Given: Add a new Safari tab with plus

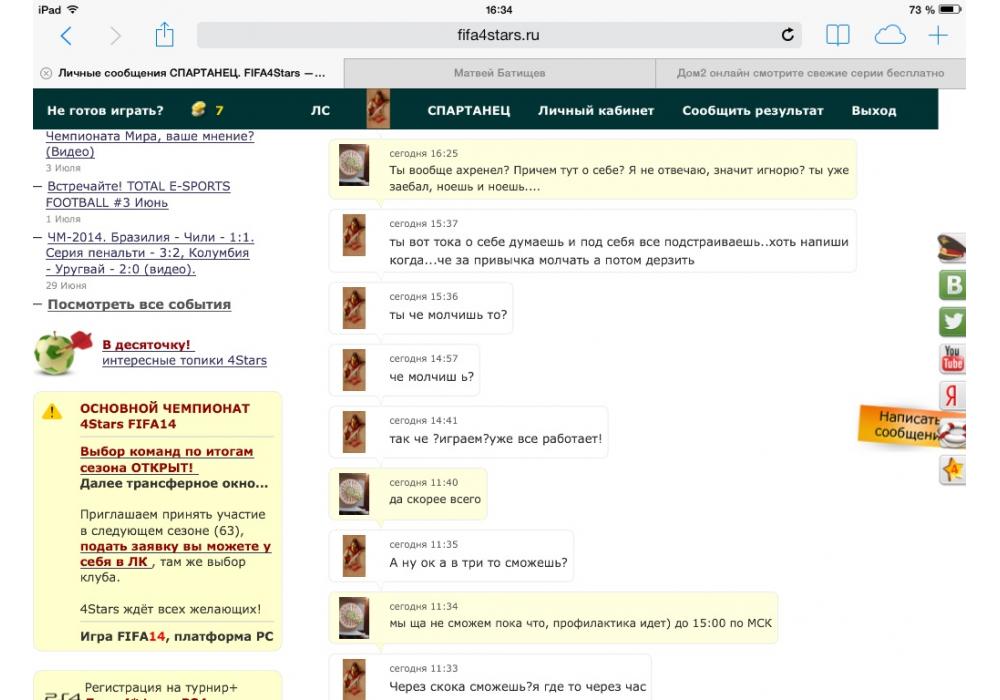Looking at the screenshot, I should pos(938,35).
